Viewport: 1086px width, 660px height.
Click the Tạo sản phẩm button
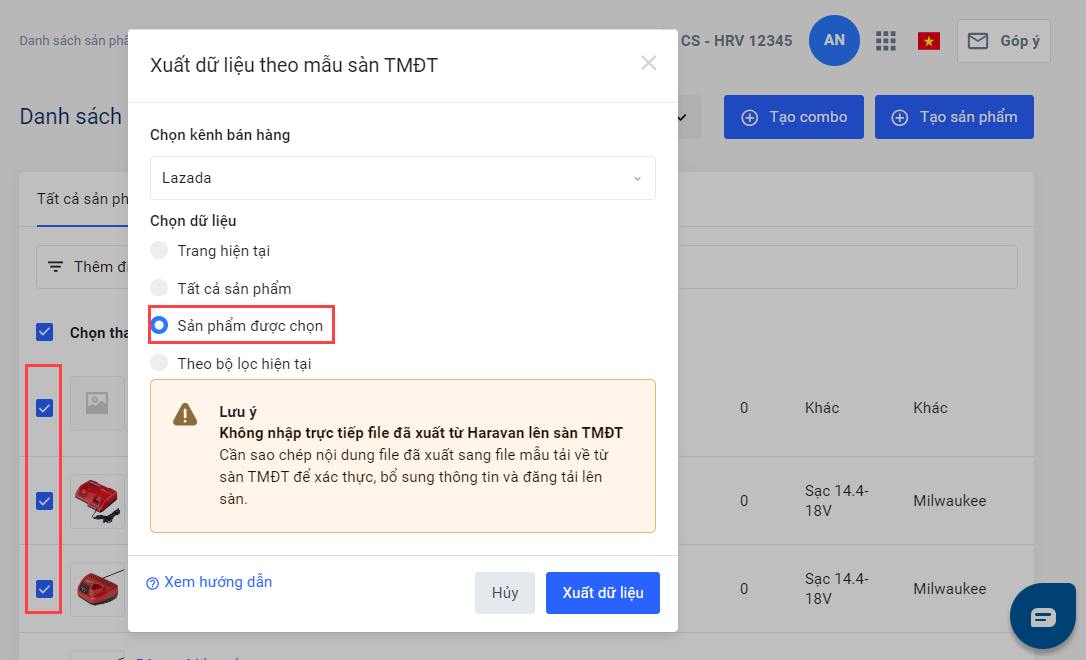point(954,117)
